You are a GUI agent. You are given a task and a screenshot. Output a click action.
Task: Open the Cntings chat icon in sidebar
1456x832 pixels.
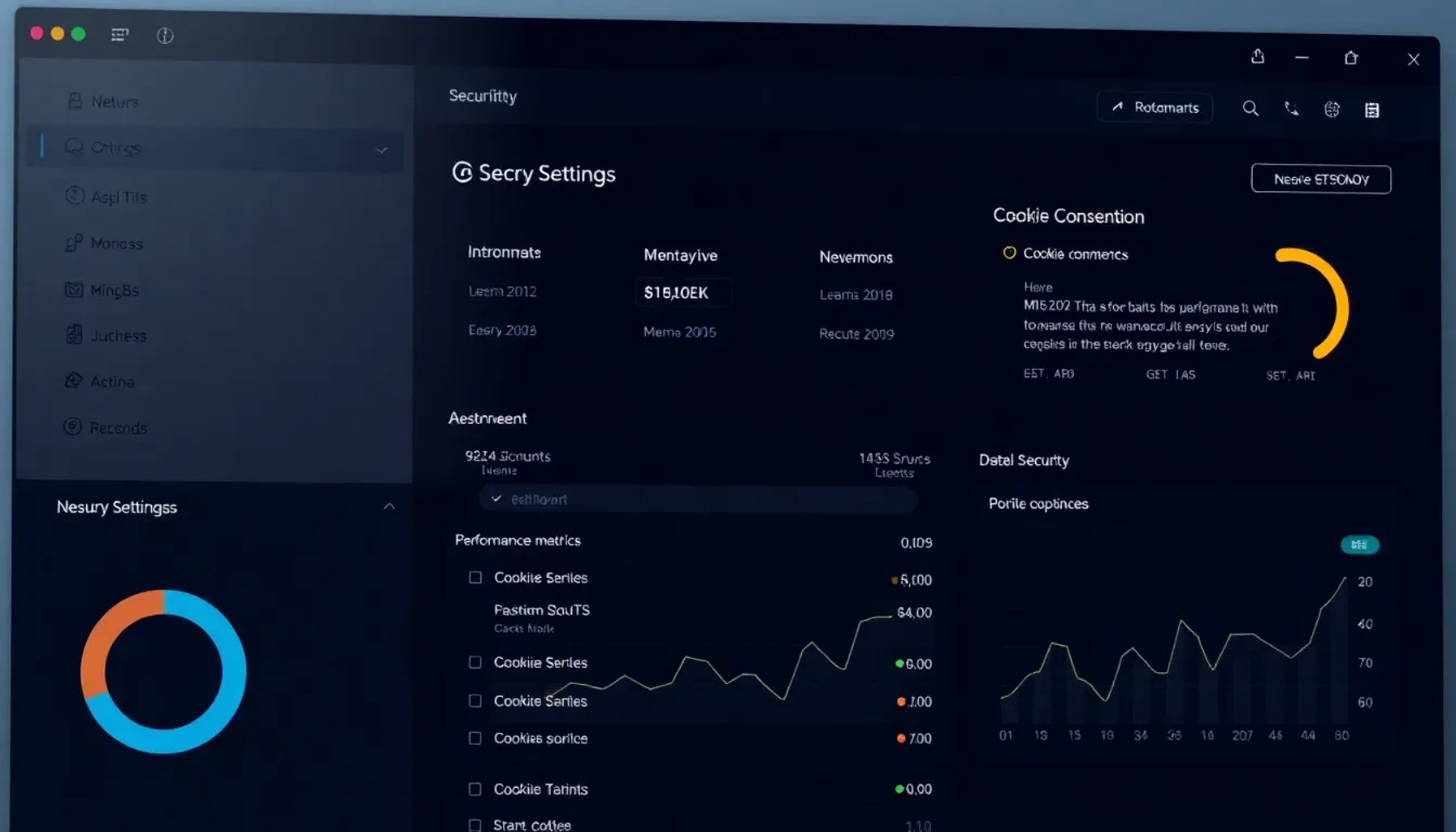coord(74,148)
